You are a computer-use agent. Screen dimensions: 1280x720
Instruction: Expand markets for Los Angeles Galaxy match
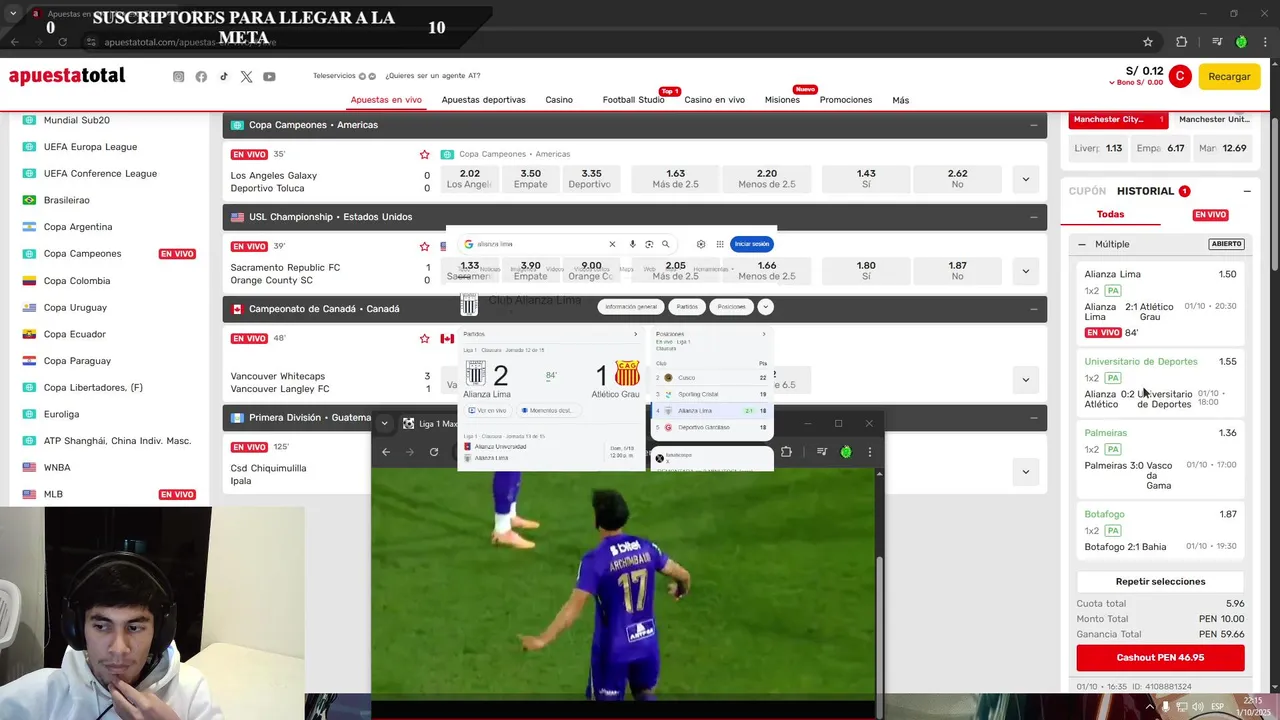click(1025, 180)
